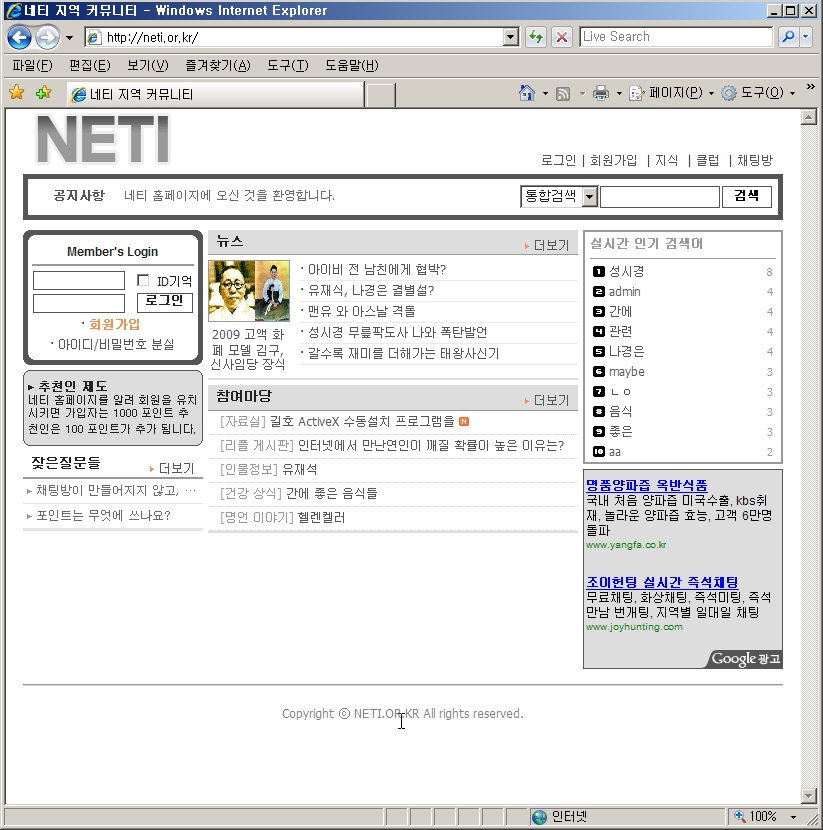This screenshot has width=823, height=830.
Task: Click the NETI site logo
Action: click(103, 139)
